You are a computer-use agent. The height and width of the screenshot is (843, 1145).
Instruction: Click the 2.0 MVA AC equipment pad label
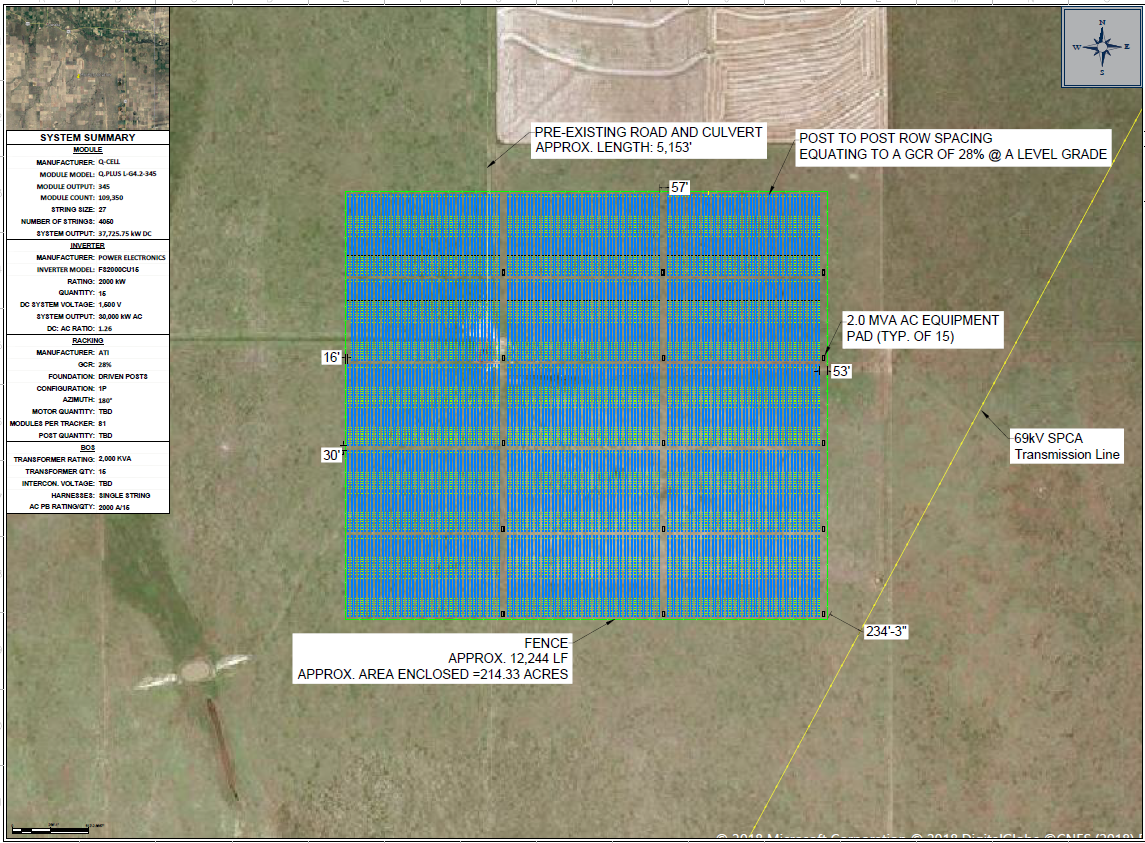(x=922, y=329)
